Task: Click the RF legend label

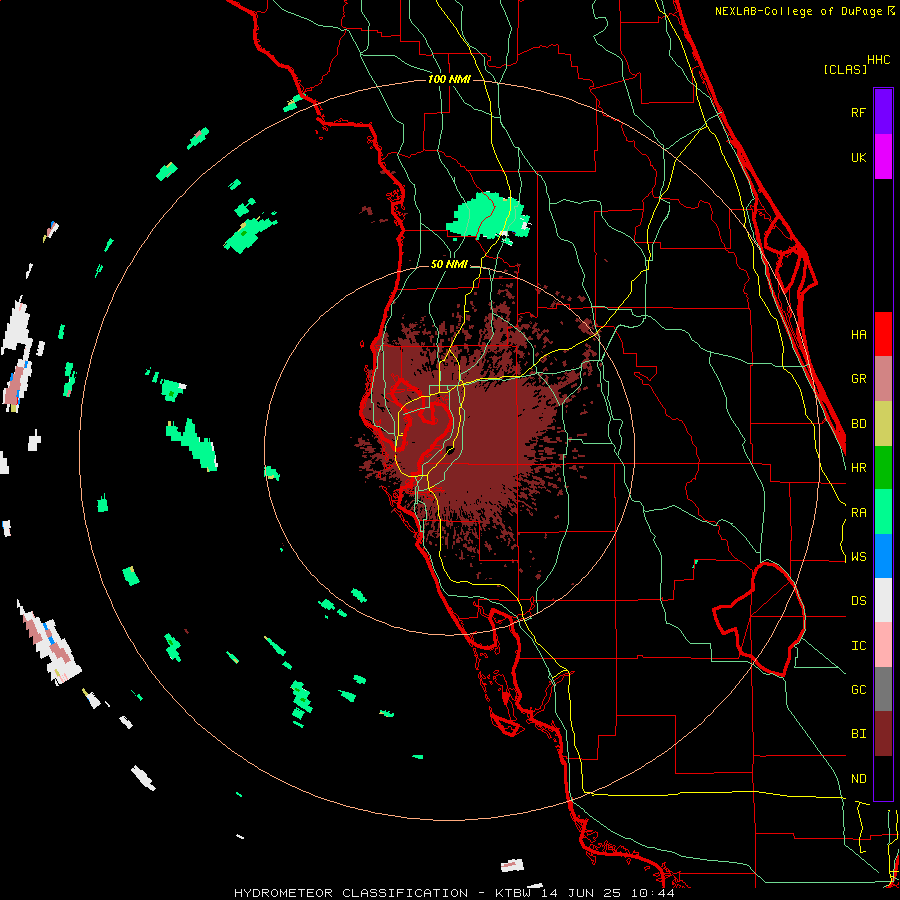Action: (858, 112)
